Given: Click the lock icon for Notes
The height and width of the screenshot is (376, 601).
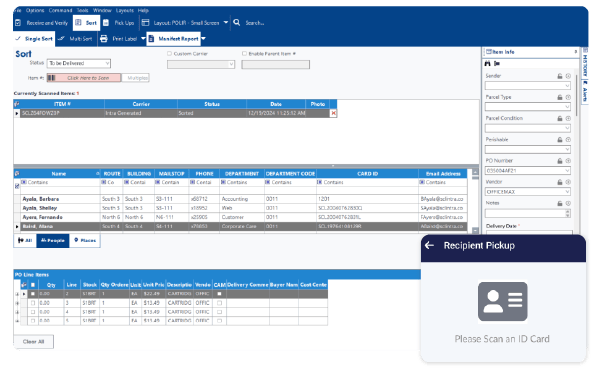Looking at the screenshot, I should [560, 203].
